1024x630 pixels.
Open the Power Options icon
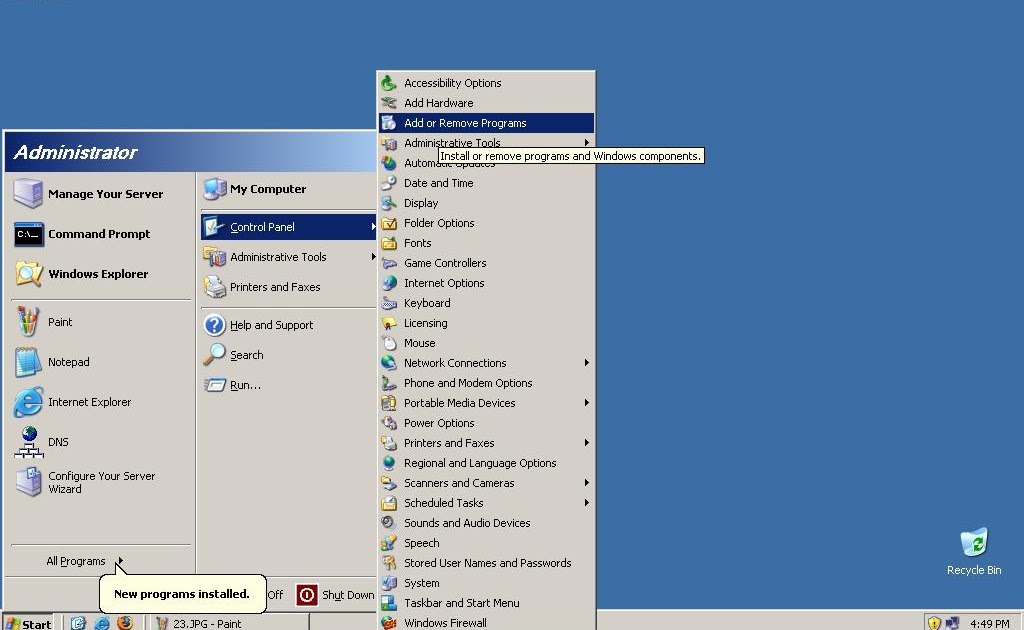point(389,423)
